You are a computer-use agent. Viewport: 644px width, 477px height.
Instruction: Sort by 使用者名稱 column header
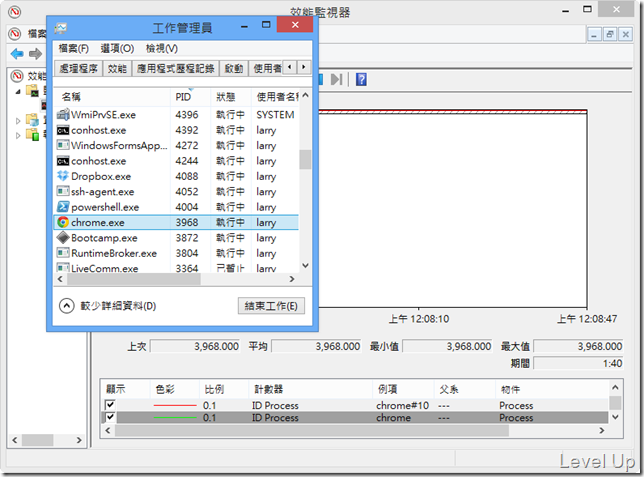point(276,97)
